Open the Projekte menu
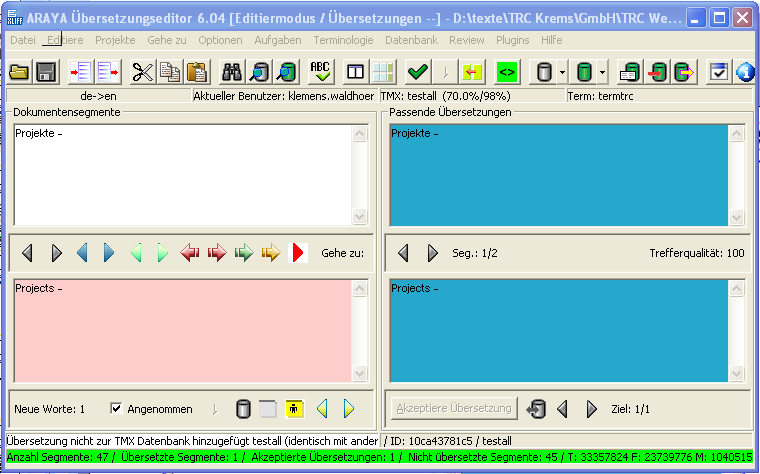This screenshot has width=760, height=474. pos(116,40)
